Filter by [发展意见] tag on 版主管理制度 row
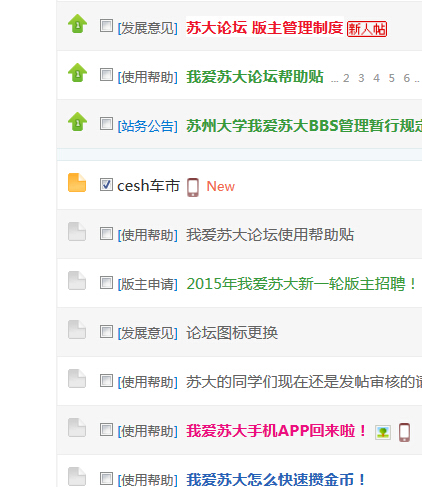The image size is (422, 487). pos(147,28)
